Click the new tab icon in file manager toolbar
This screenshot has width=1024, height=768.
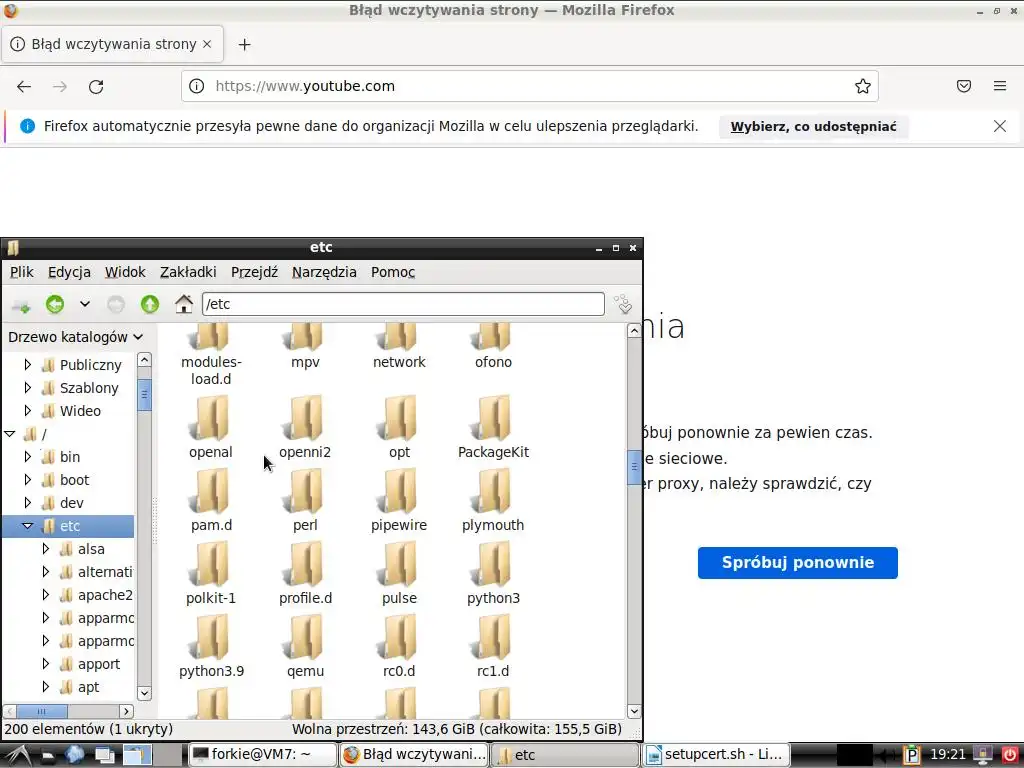22,305
